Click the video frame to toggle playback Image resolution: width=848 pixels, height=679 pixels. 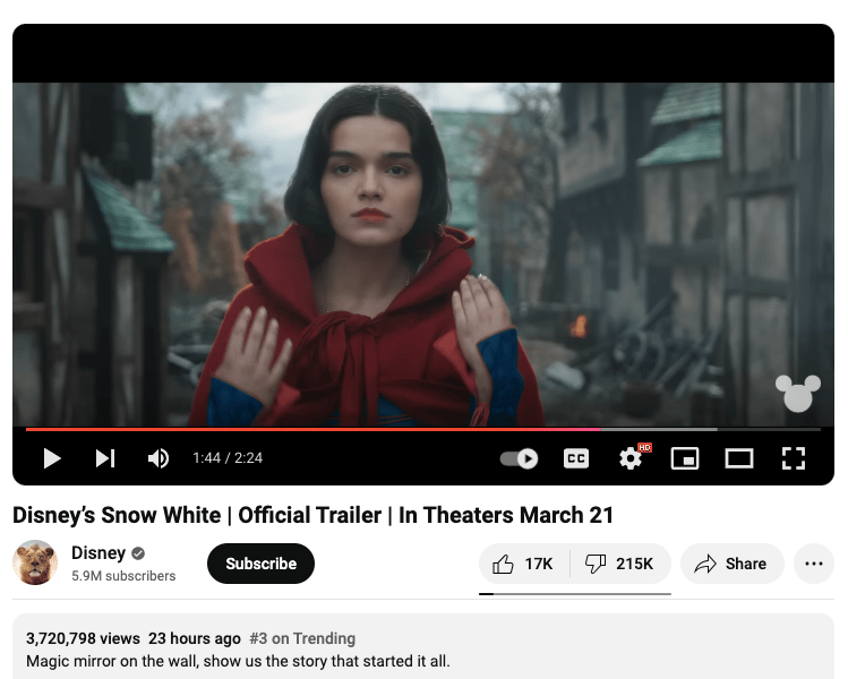(x=423, y=254)
